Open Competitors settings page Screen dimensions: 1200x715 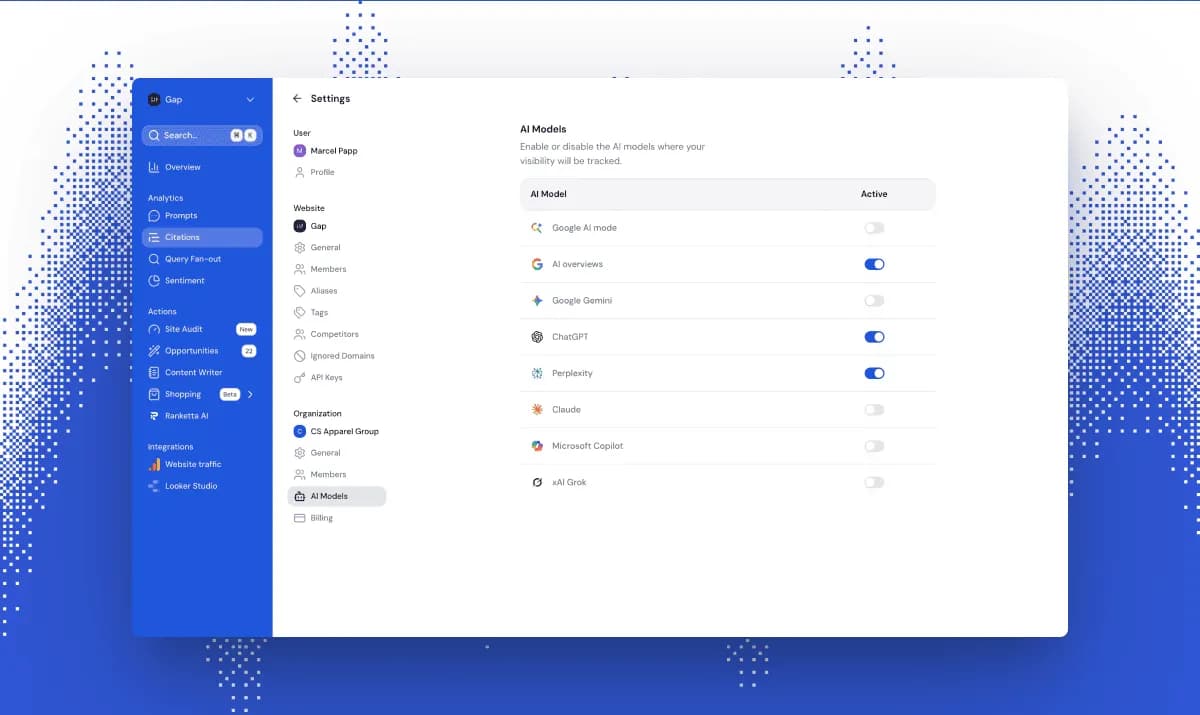point(336,334)
